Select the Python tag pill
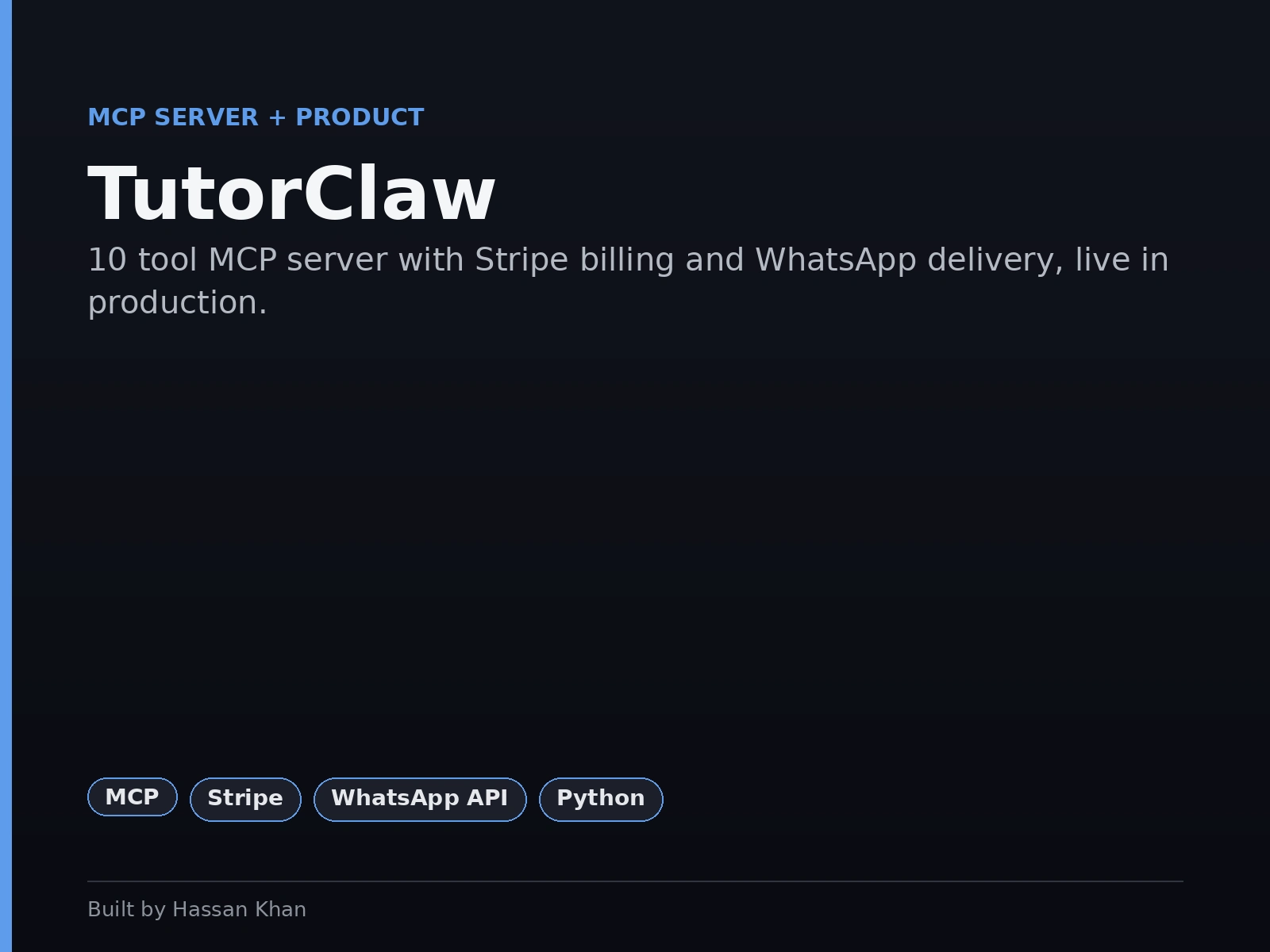This screenshot has height=952, width=1270. (x=601, y=800)
